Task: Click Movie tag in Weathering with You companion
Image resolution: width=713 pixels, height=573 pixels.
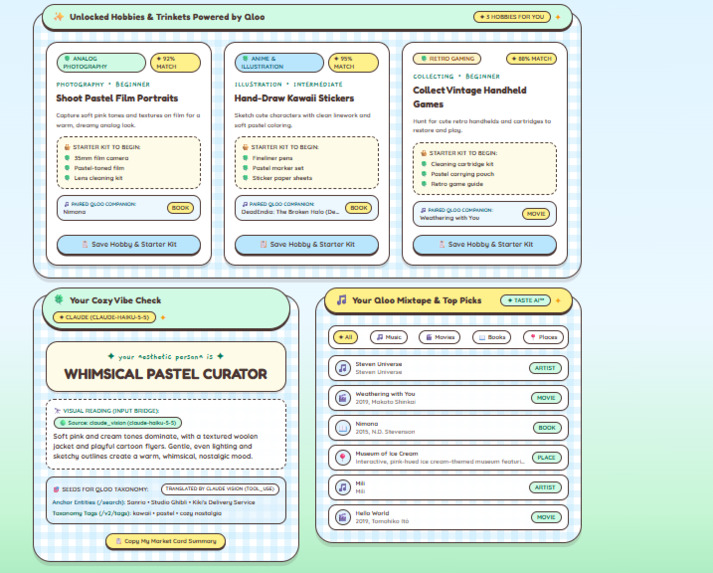Action: pyautogui.click(x=536, y=214)
